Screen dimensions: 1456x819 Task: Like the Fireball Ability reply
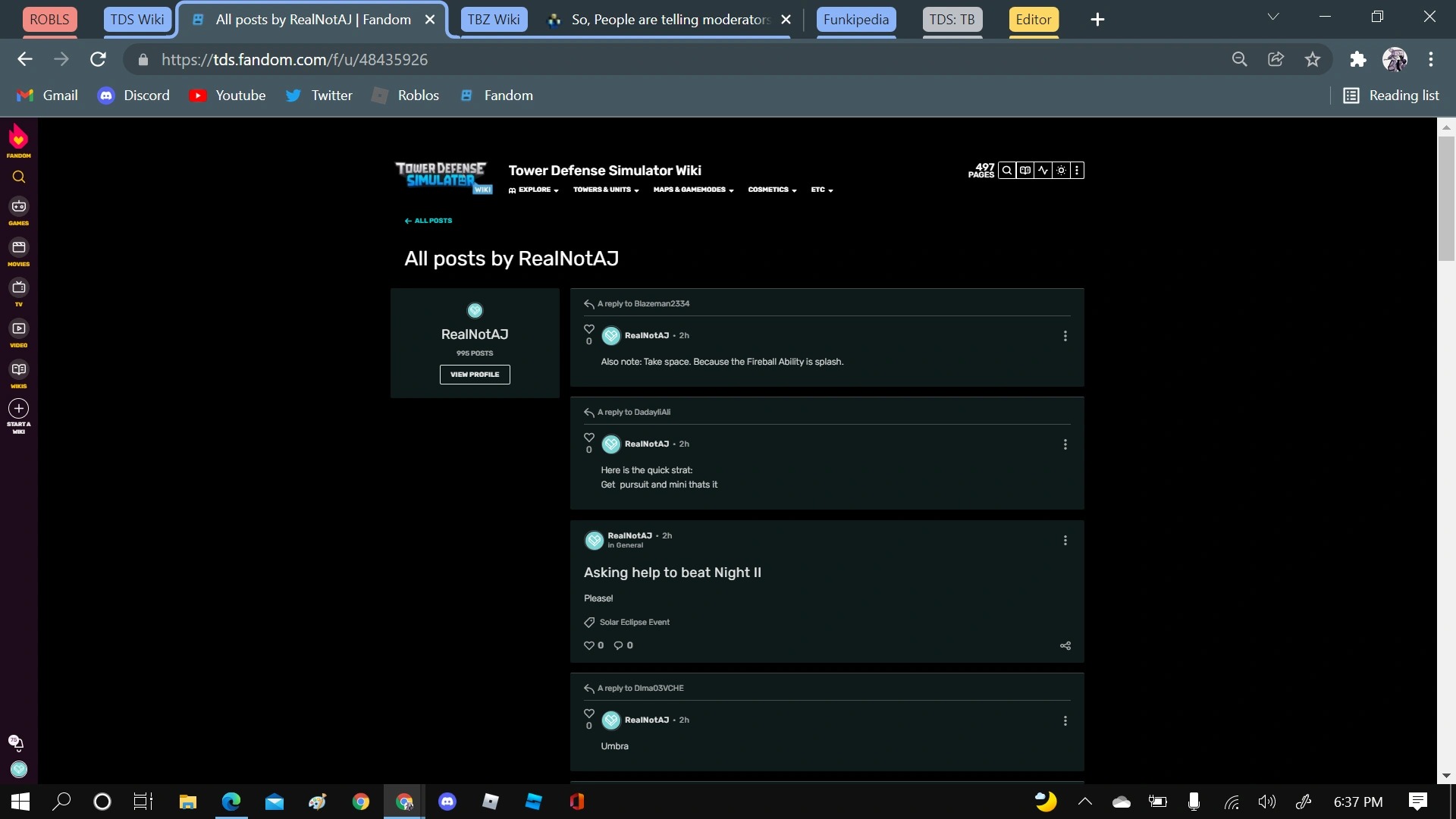click(589, 329)
